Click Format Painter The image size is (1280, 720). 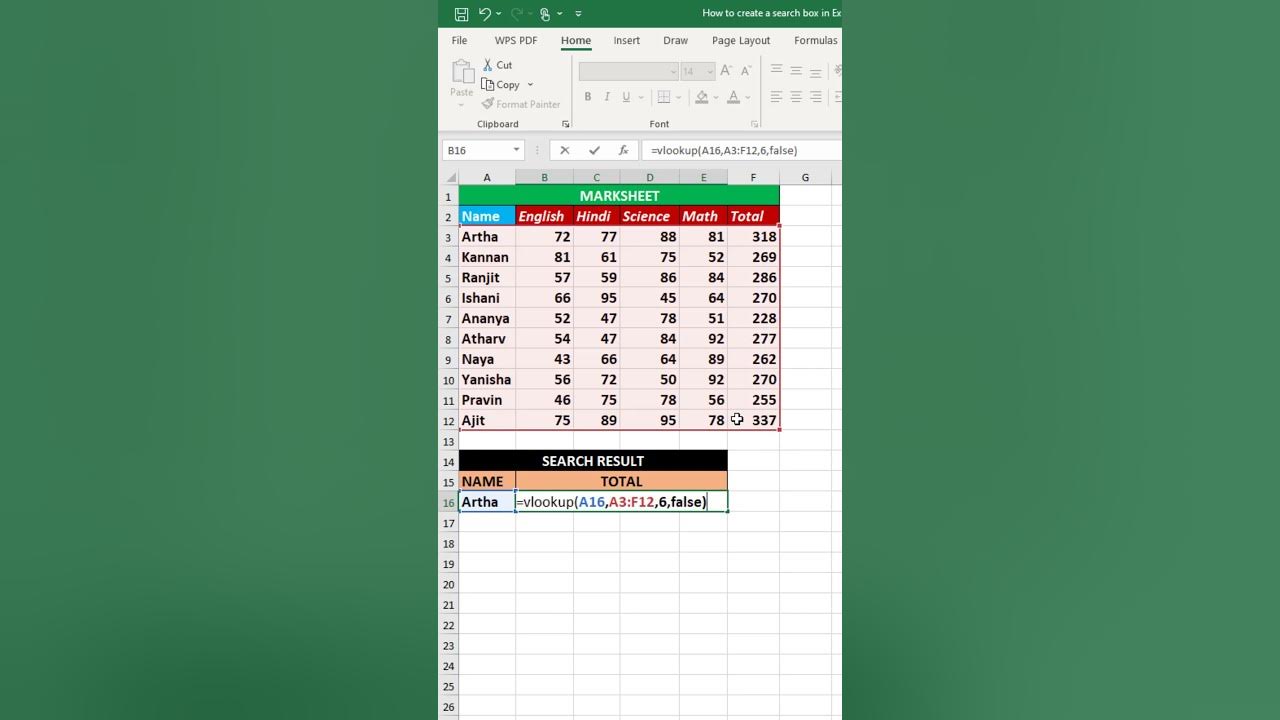[520, 104]
